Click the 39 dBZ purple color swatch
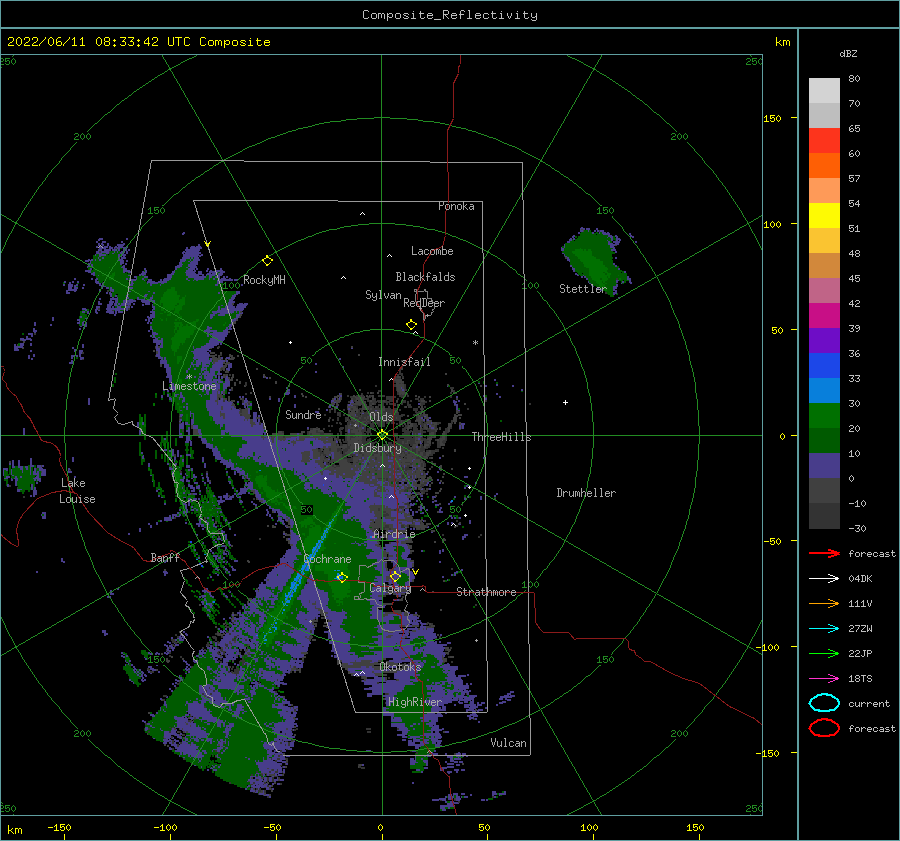 (x=824, y=340)
